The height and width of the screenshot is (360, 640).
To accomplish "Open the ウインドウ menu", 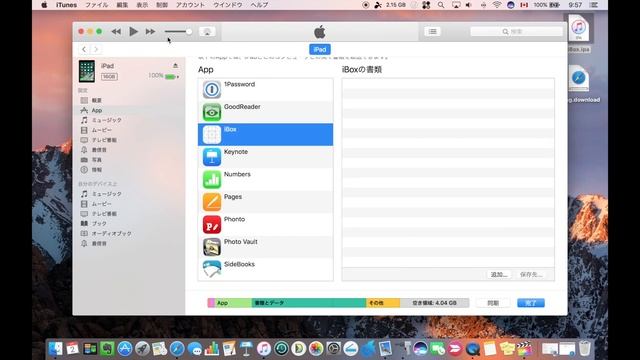I will [x=228, y=5].
